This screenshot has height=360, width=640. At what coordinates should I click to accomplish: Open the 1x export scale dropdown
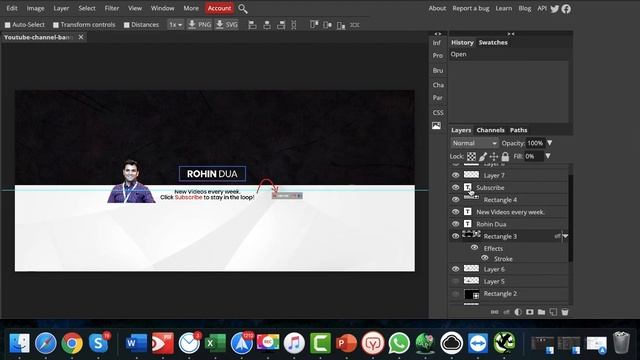(176, 24)
